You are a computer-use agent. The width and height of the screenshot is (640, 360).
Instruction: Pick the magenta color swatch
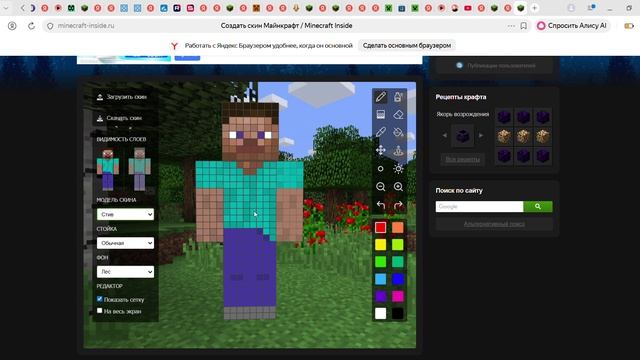398,296
